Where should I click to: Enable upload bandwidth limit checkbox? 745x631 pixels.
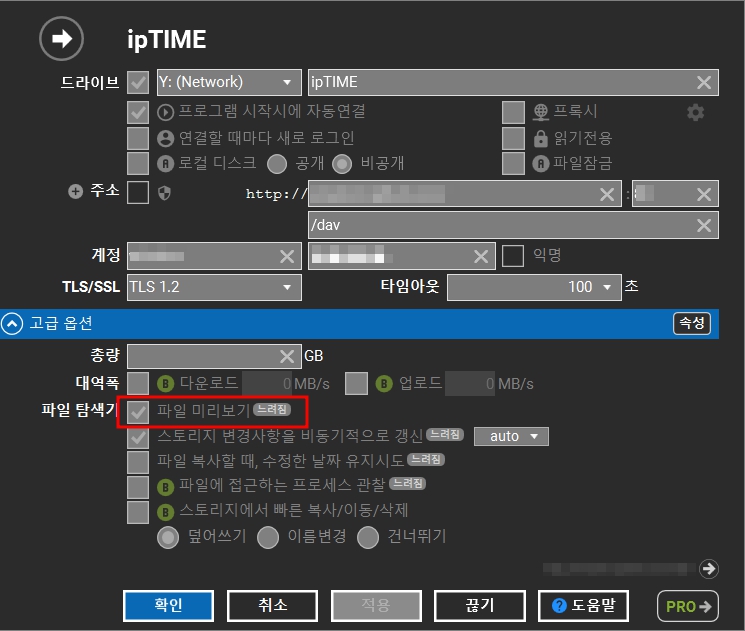pos(356,383)
